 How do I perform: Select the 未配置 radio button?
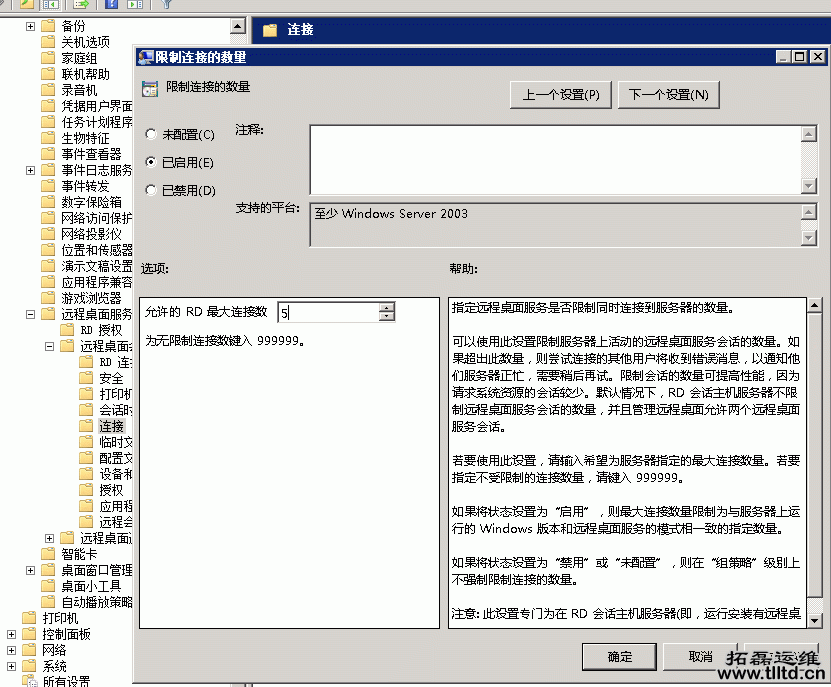[152, 133]
